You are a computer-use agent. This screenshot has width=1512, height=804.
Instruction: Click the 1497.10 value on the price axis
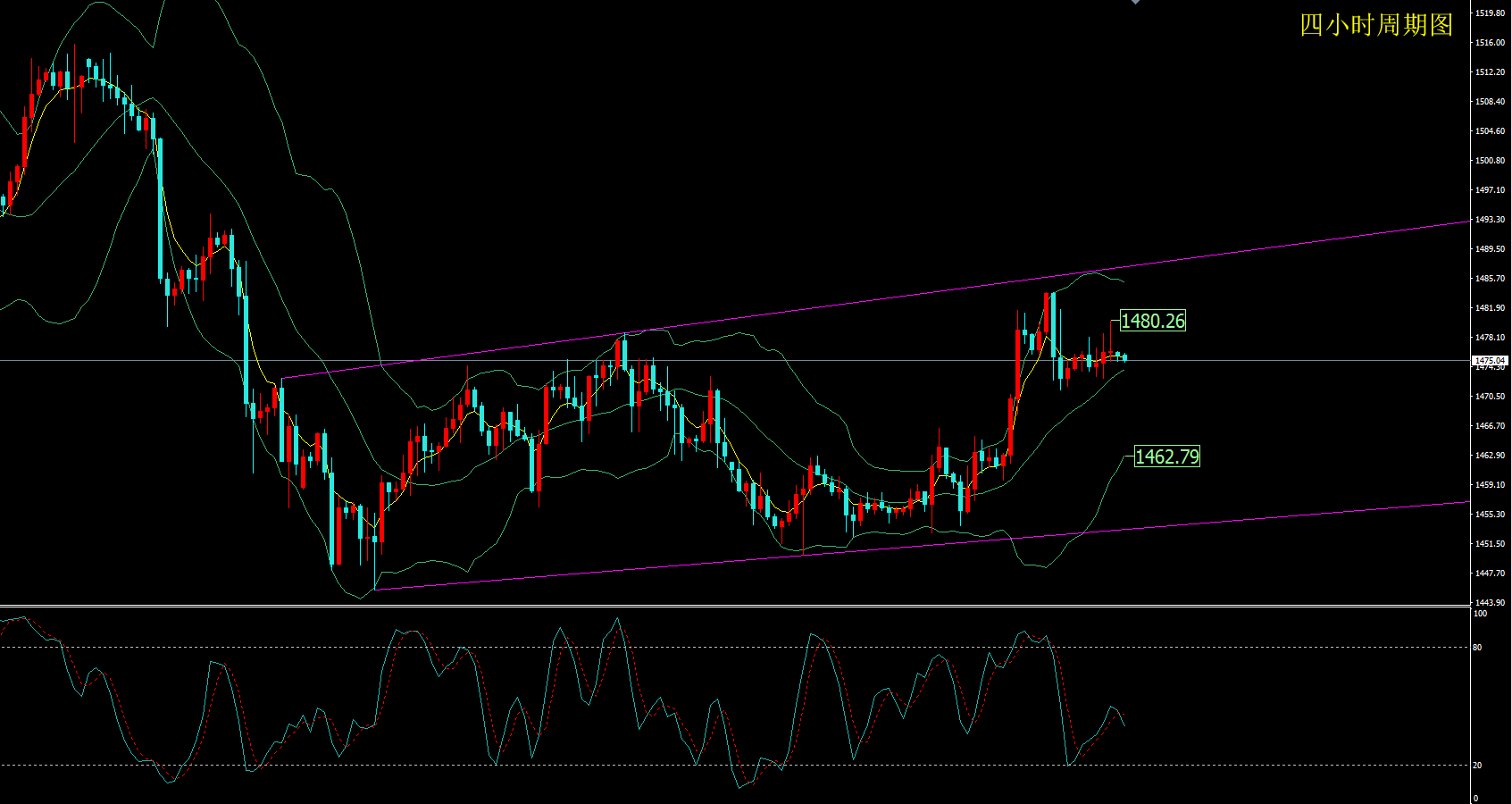coord(1490,189)
